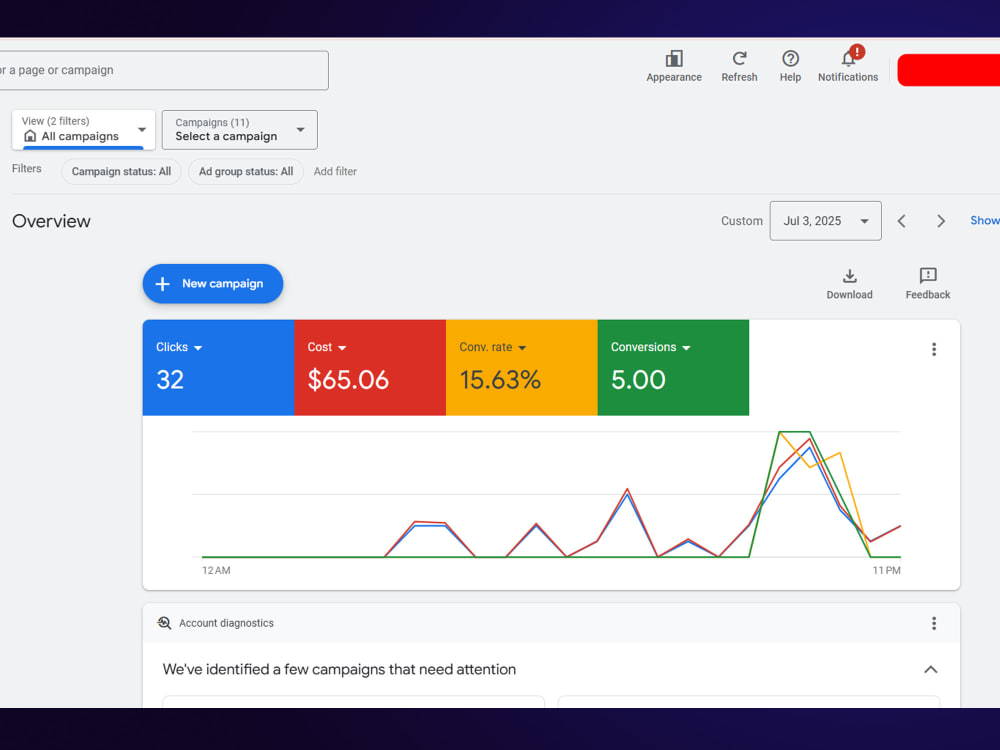Select the yellow 15.63% value
Viewport: 1000px width, 750px height.
500,380
